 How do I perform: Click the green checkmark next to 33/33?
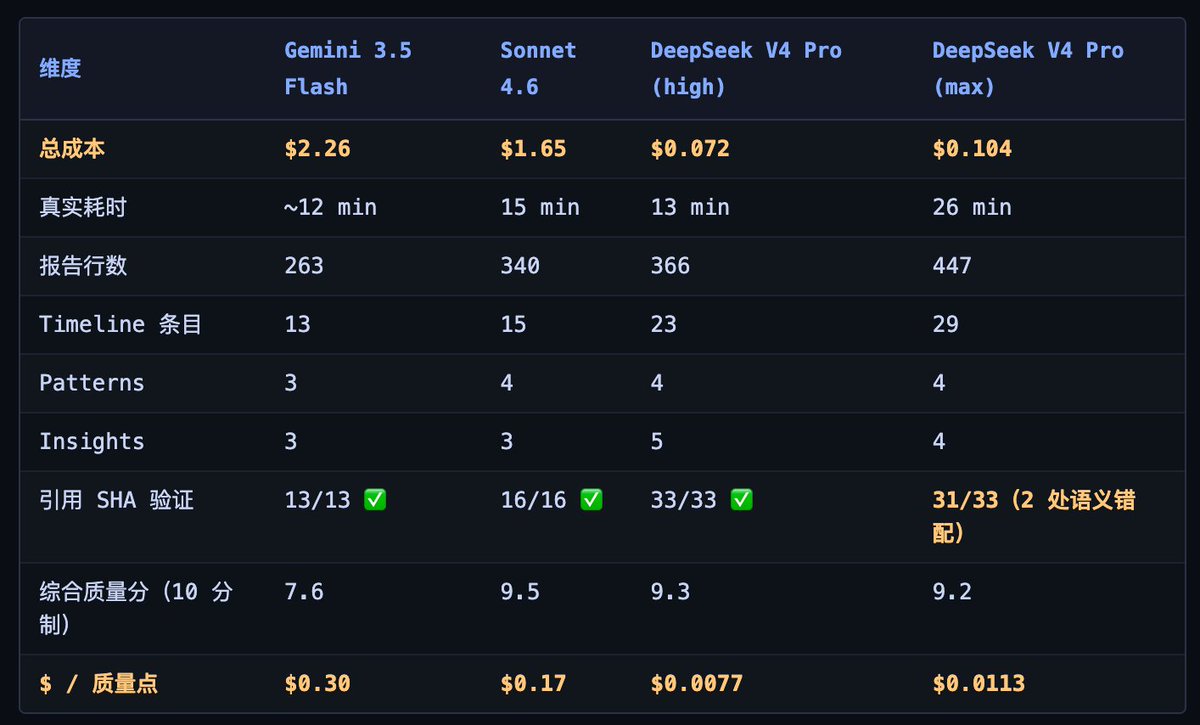tap(741, 500)
